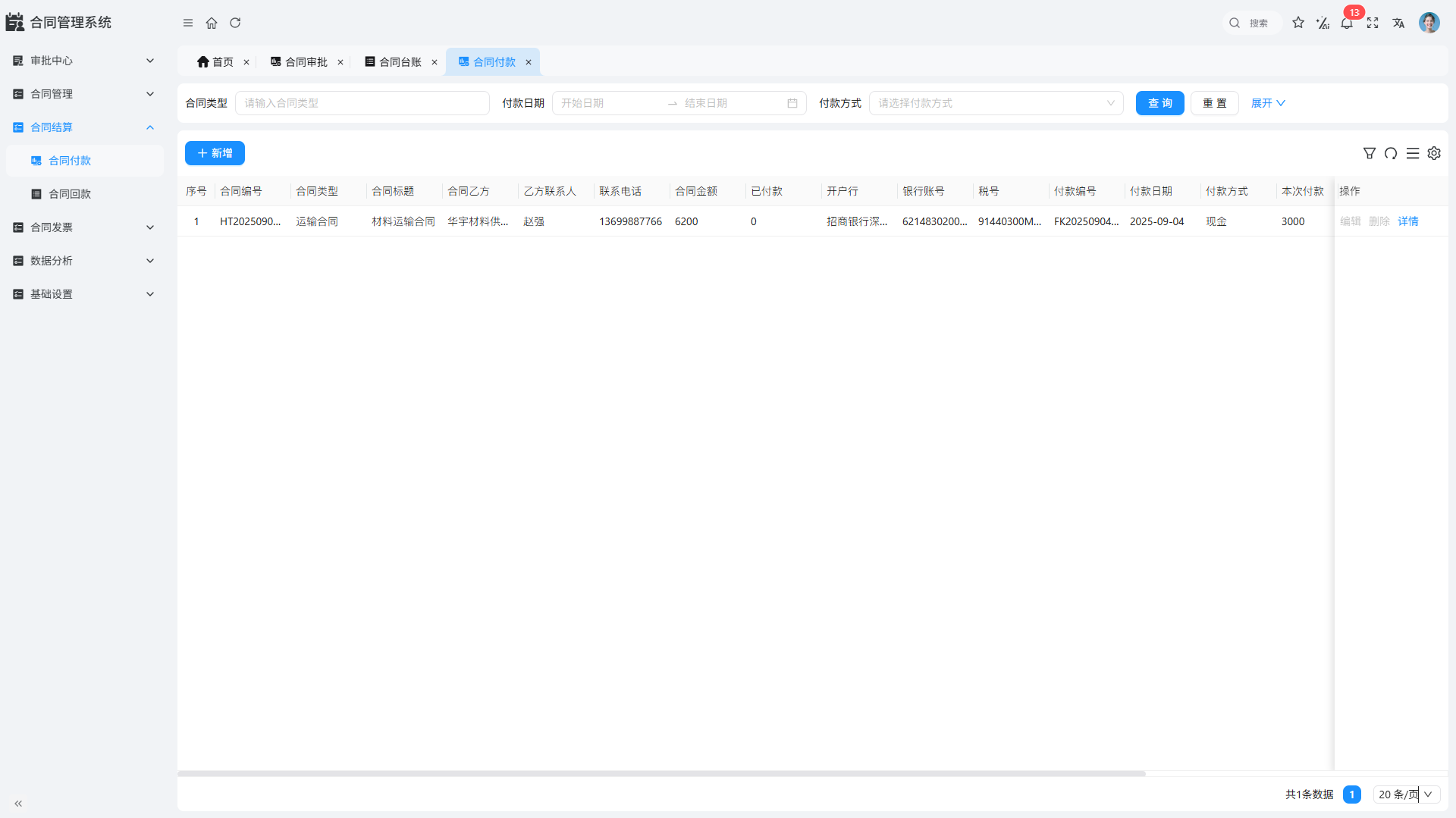Image resolution: width=1456 pixels, height=818 pixels.
Task: Click the 新增 button
Action: click(x=215, y=153)
